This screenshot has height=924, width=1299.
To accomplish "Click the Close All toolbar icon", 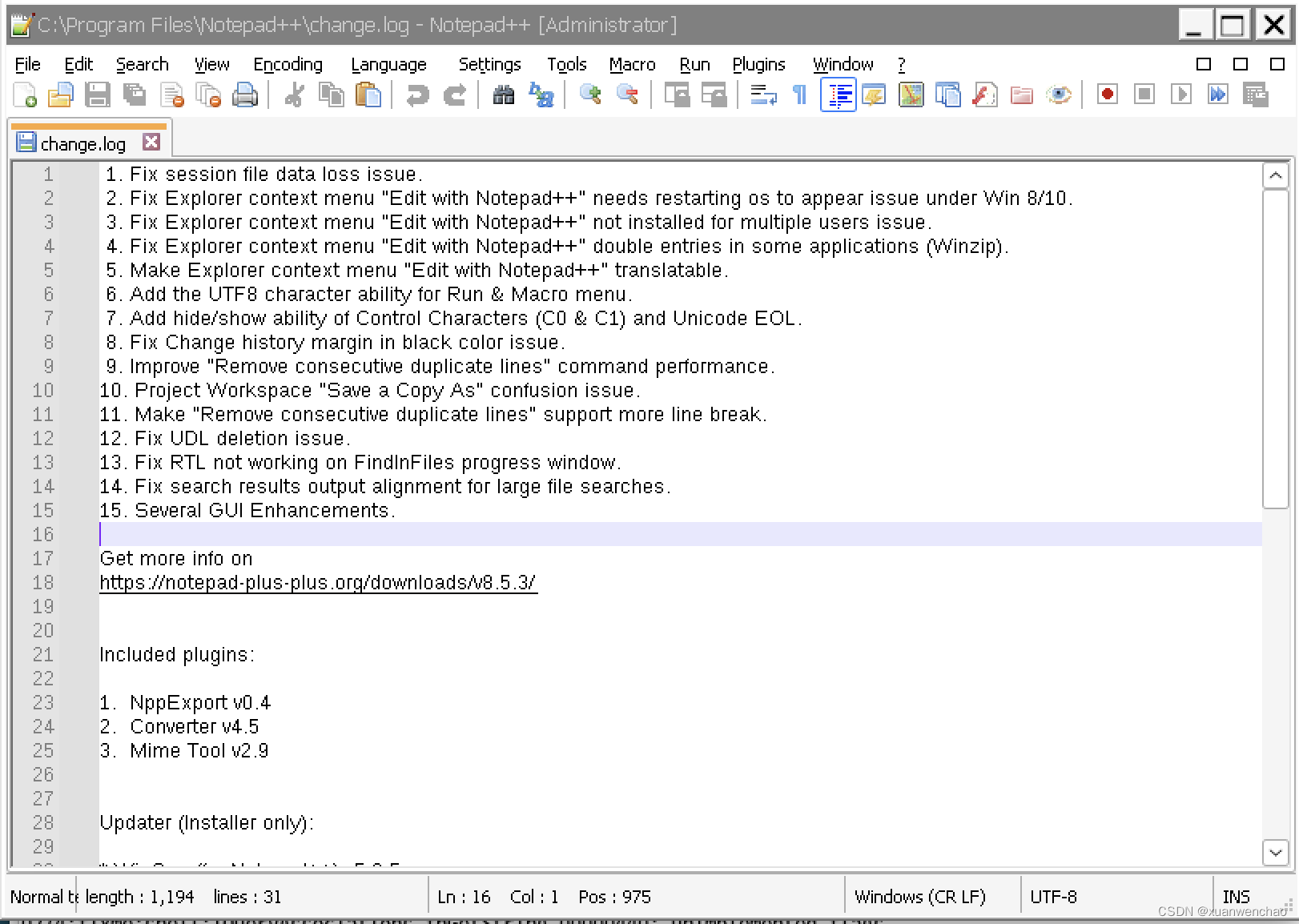I will click(209, 95).
